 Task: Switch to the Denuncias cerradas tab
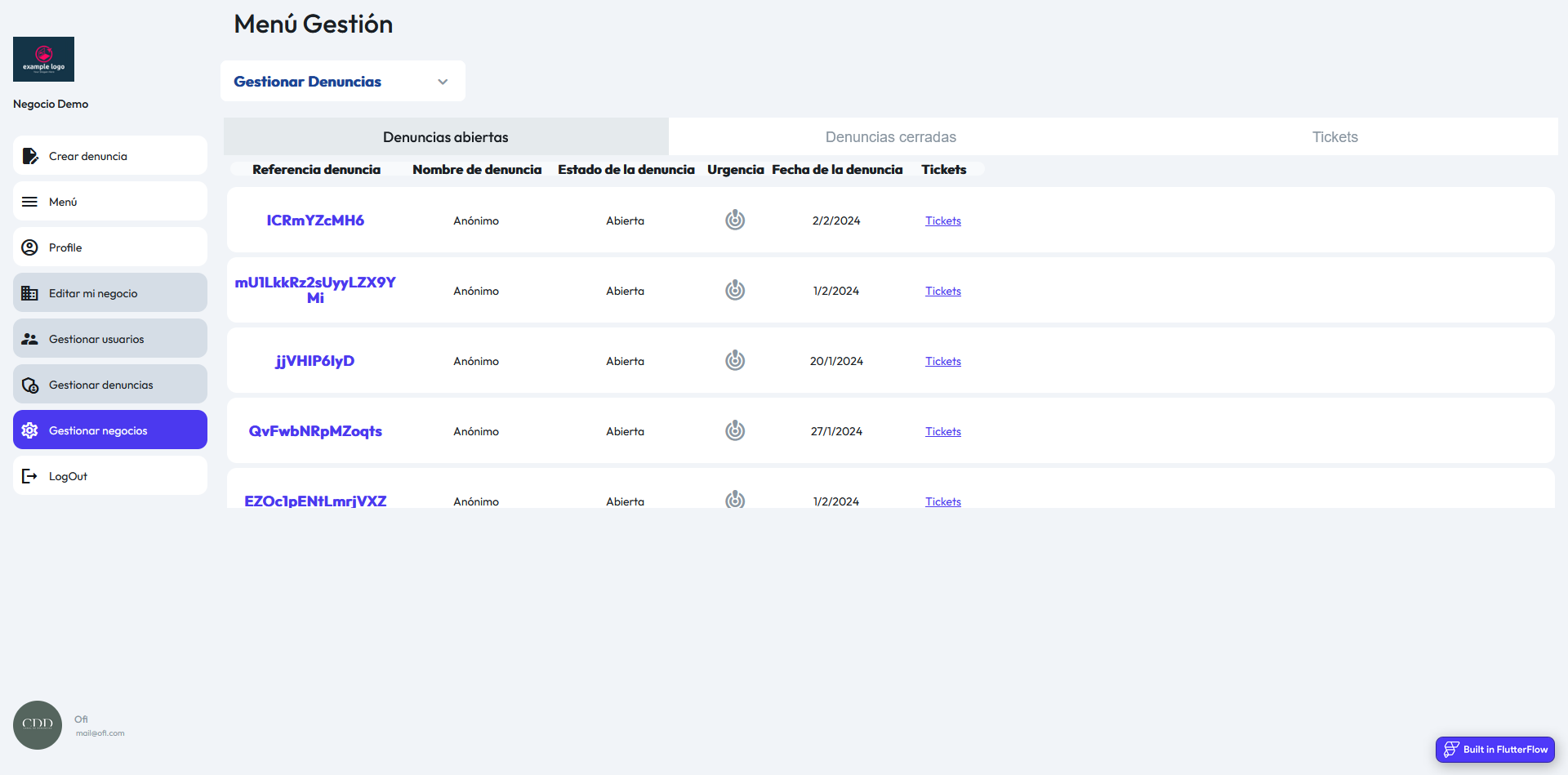click(890, 137)
